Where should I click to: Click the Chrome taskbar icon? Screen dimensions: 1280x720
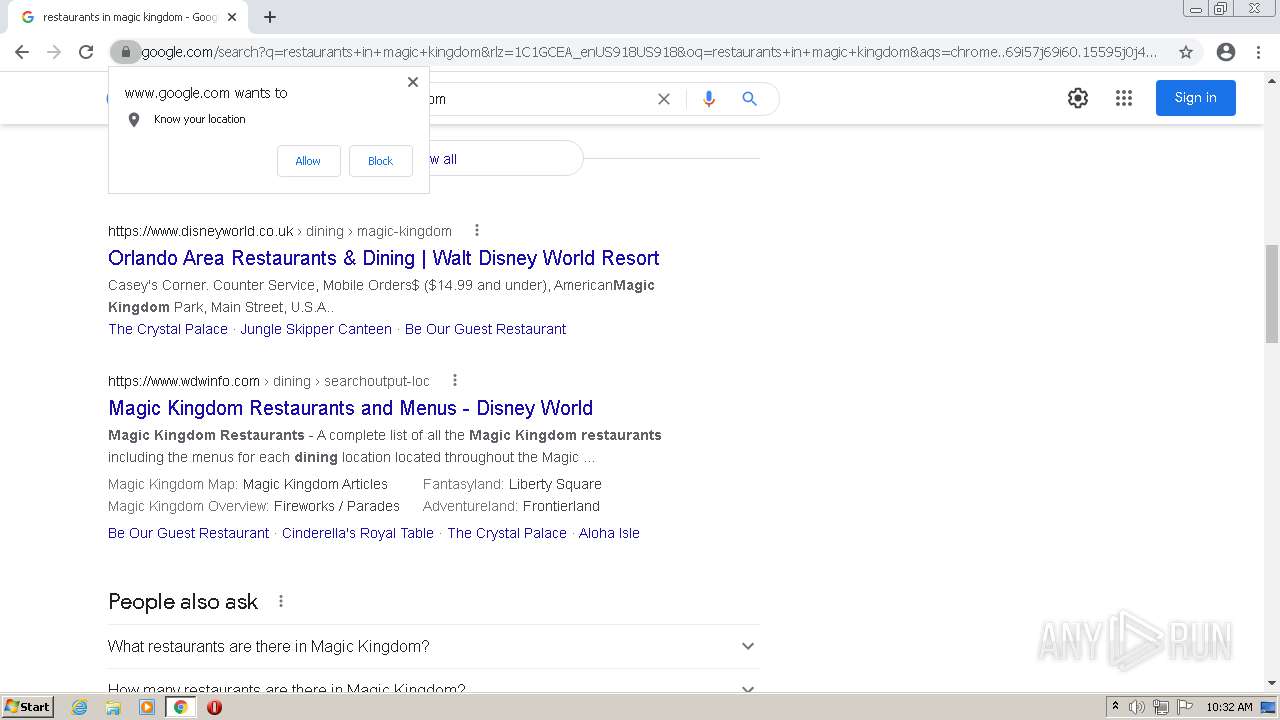click(x=180, y=707)
